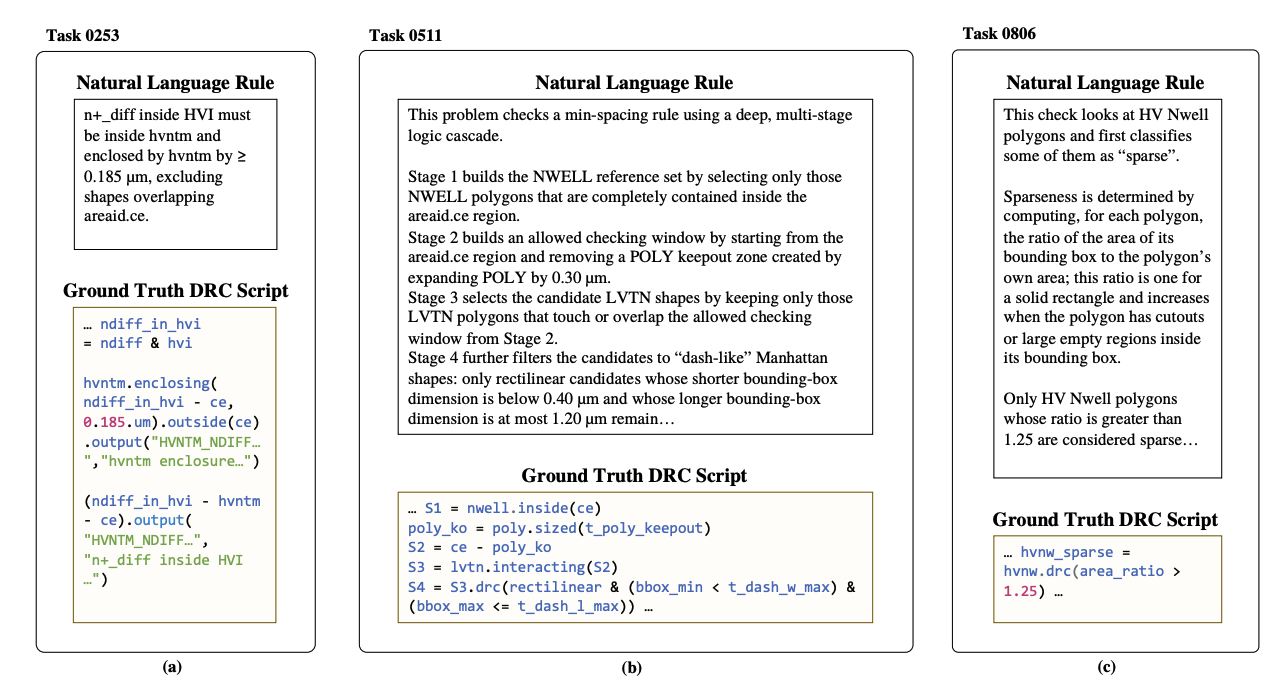Click the "(a)" subfigure label
The image size is (1275, 688).
click(x=172, y=667)
